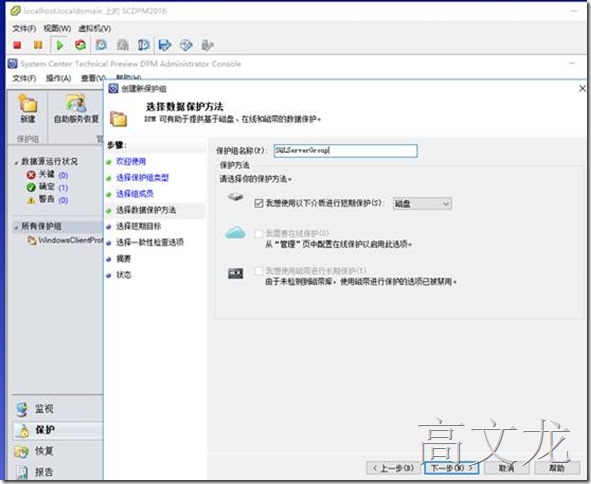Click the cloud online protection icon
The width and height of the screenshot is (591, 484).
click(x=236, y=232)
